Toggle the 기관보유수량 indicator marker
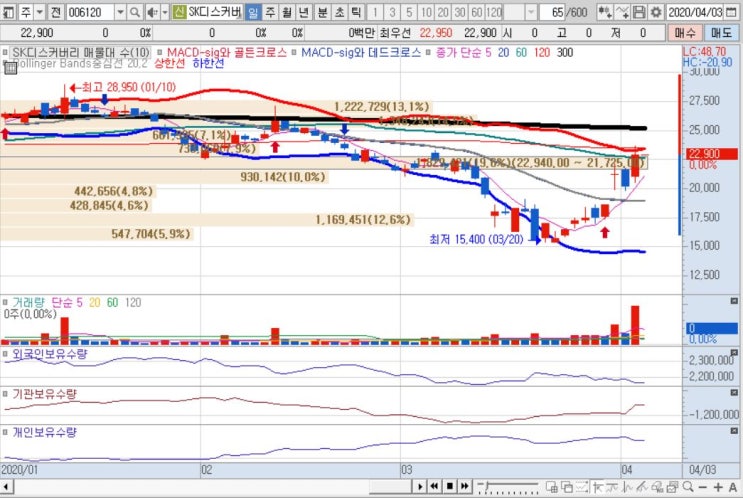 [x=5, y=394]
